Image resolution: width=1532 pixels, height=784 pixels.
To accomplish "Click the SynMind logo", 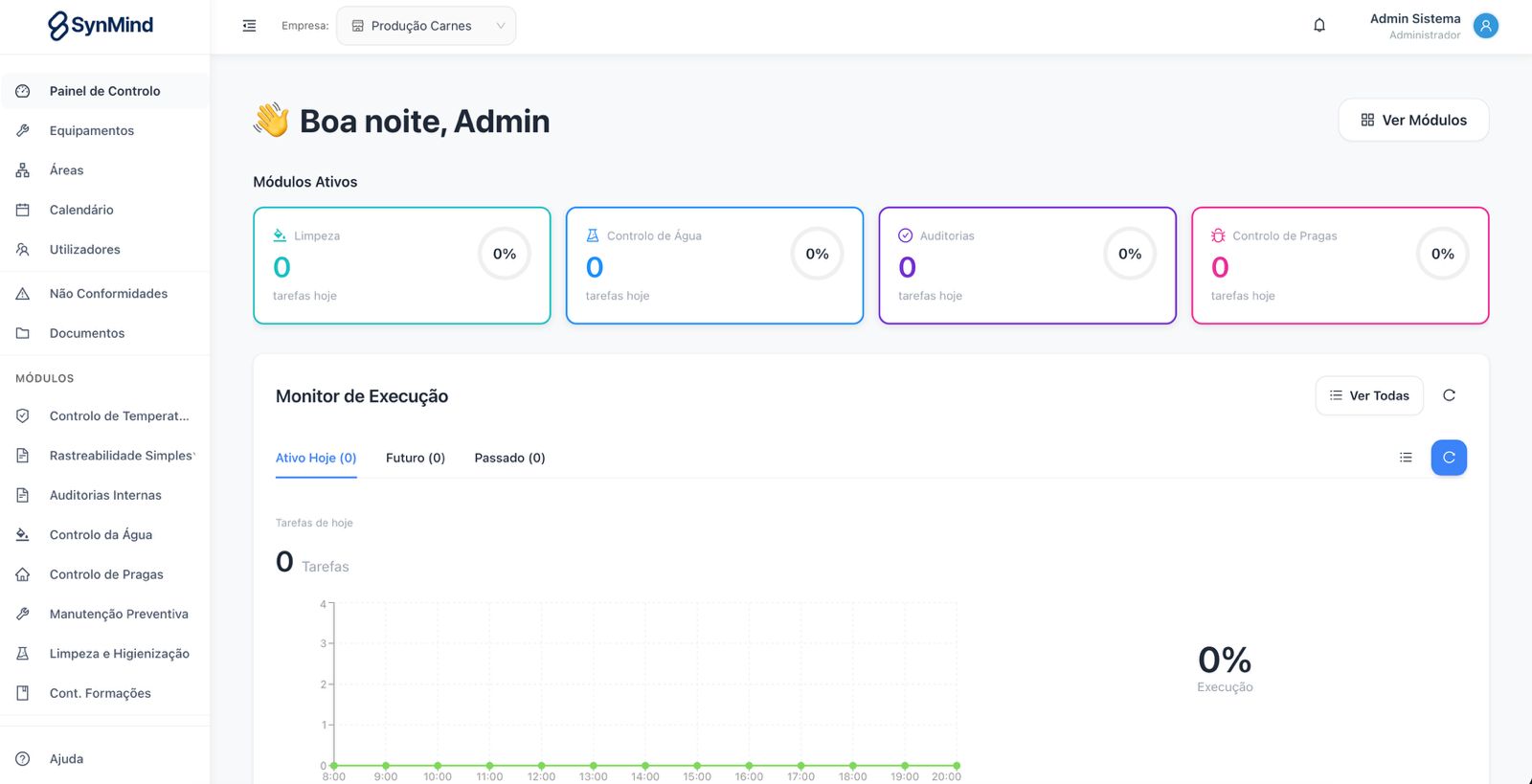I will coord(101,26).
